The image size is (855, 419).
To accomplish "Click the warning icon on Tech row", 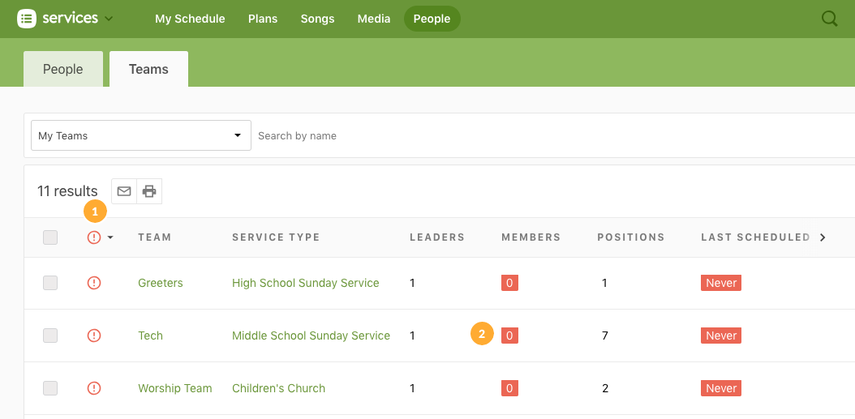I will (94, 336).
